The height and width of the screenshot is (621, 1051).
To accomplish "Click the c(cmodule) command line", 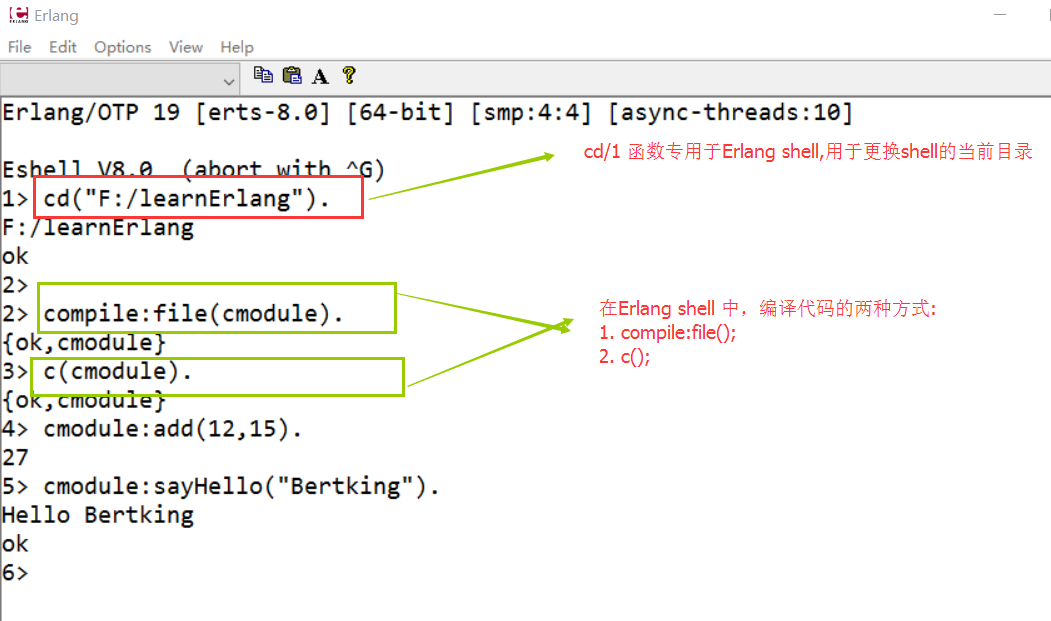I will pos(117,372).
